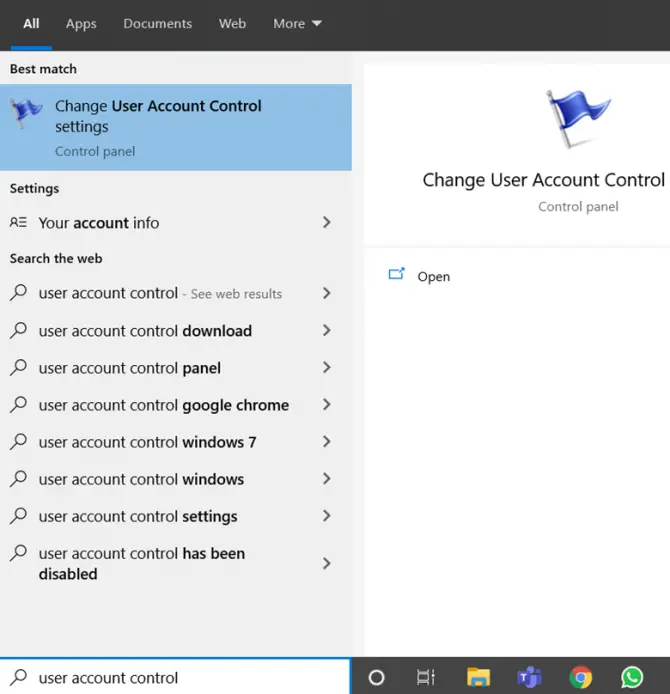This screenshot has width=670, height=694.
Task: Open Your account info settings result
Action: click(x=176, y=223)
